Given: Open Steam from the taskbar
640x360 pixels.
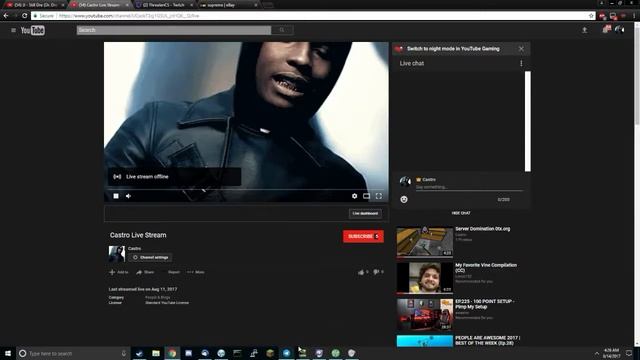Looking at the screenshot, I should coord(139,353).
